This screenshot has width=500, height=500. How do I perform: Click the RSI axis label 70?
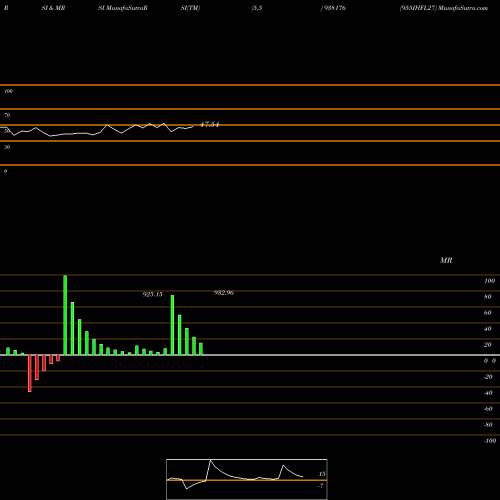(7, 115)
